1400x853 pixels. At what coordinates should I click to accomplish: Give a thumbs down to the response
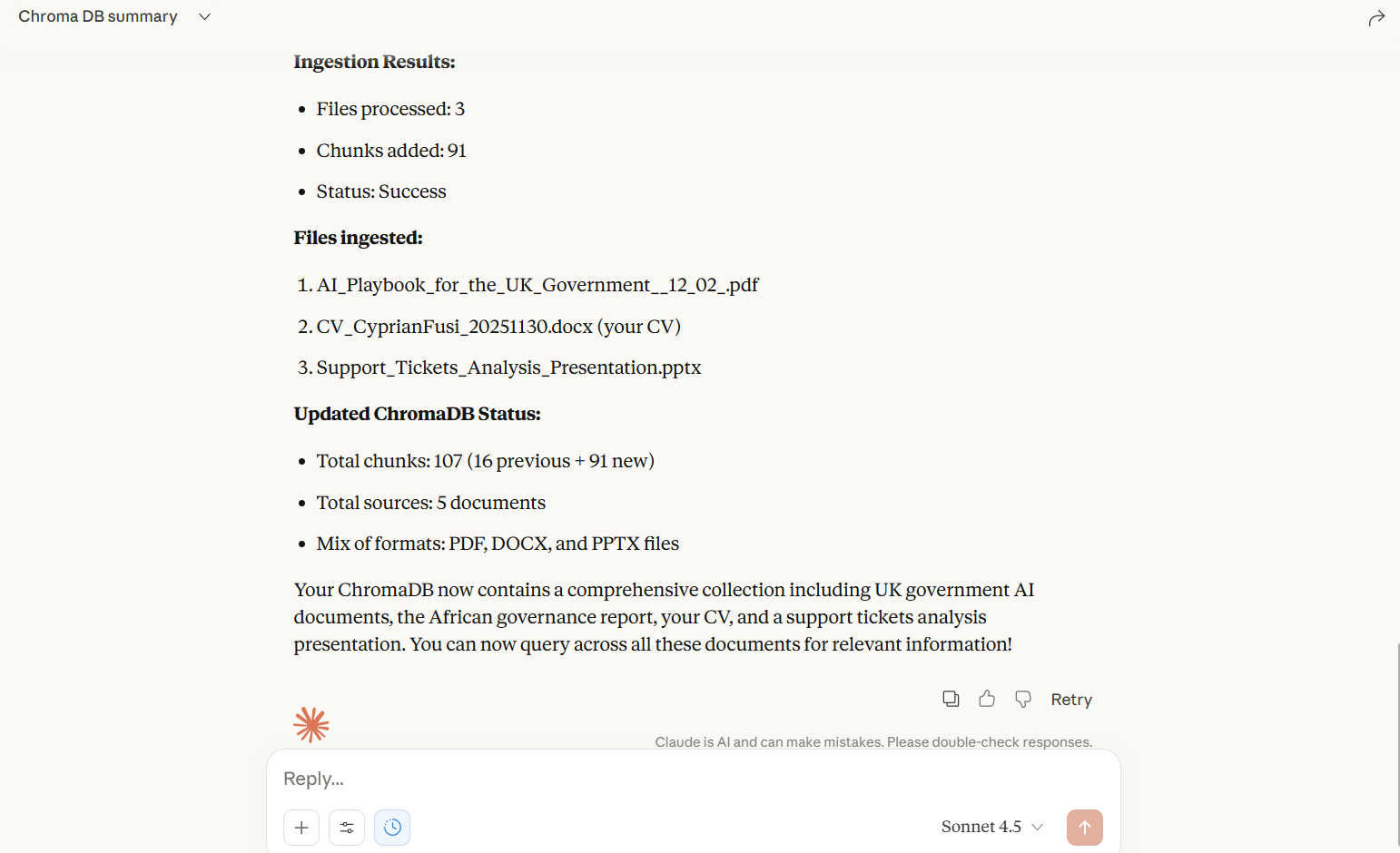click(1022, 699)
